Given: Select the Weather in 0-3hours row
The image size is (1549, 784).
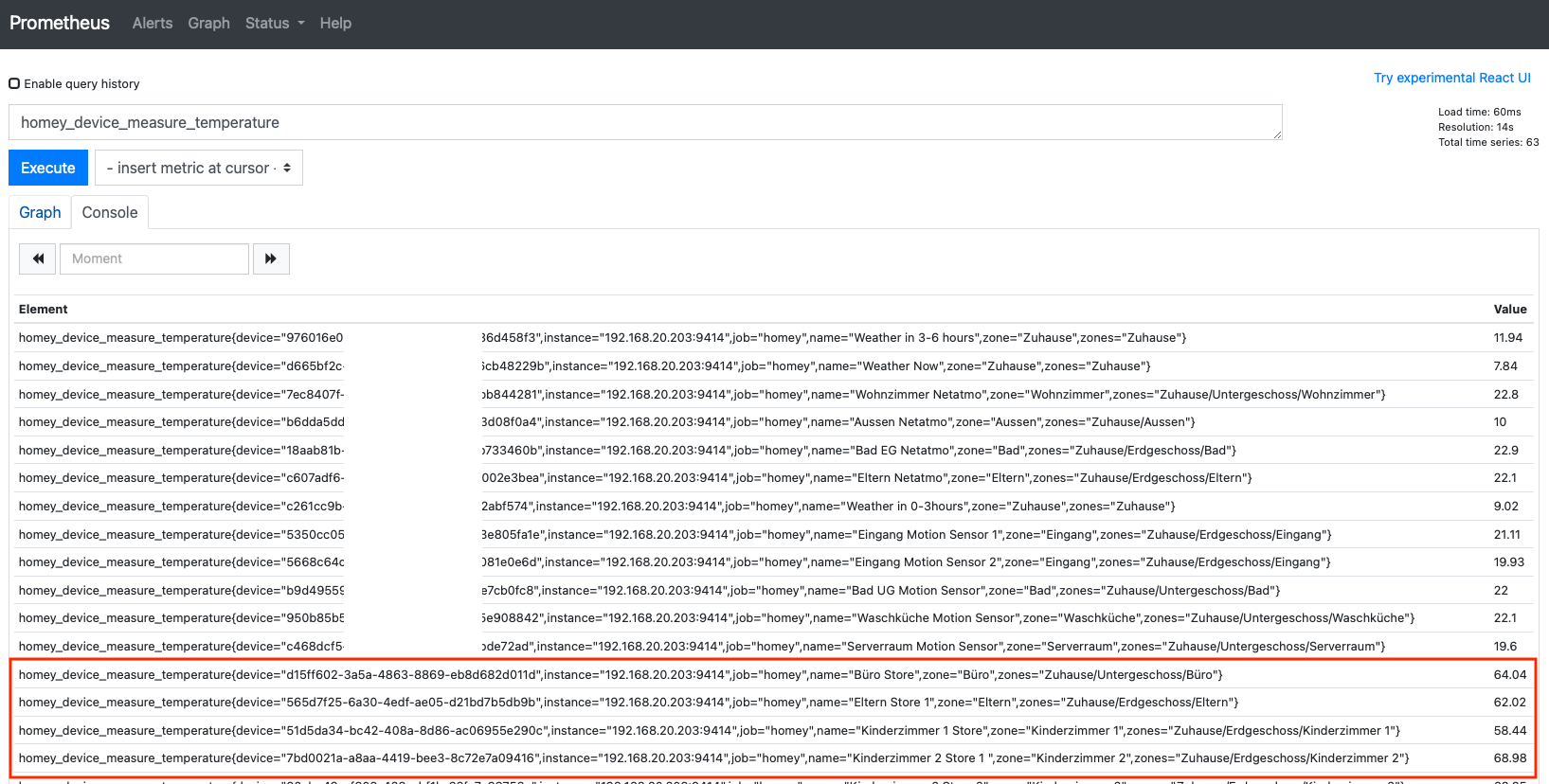Looking at the screenshot, I should (776, 506).
